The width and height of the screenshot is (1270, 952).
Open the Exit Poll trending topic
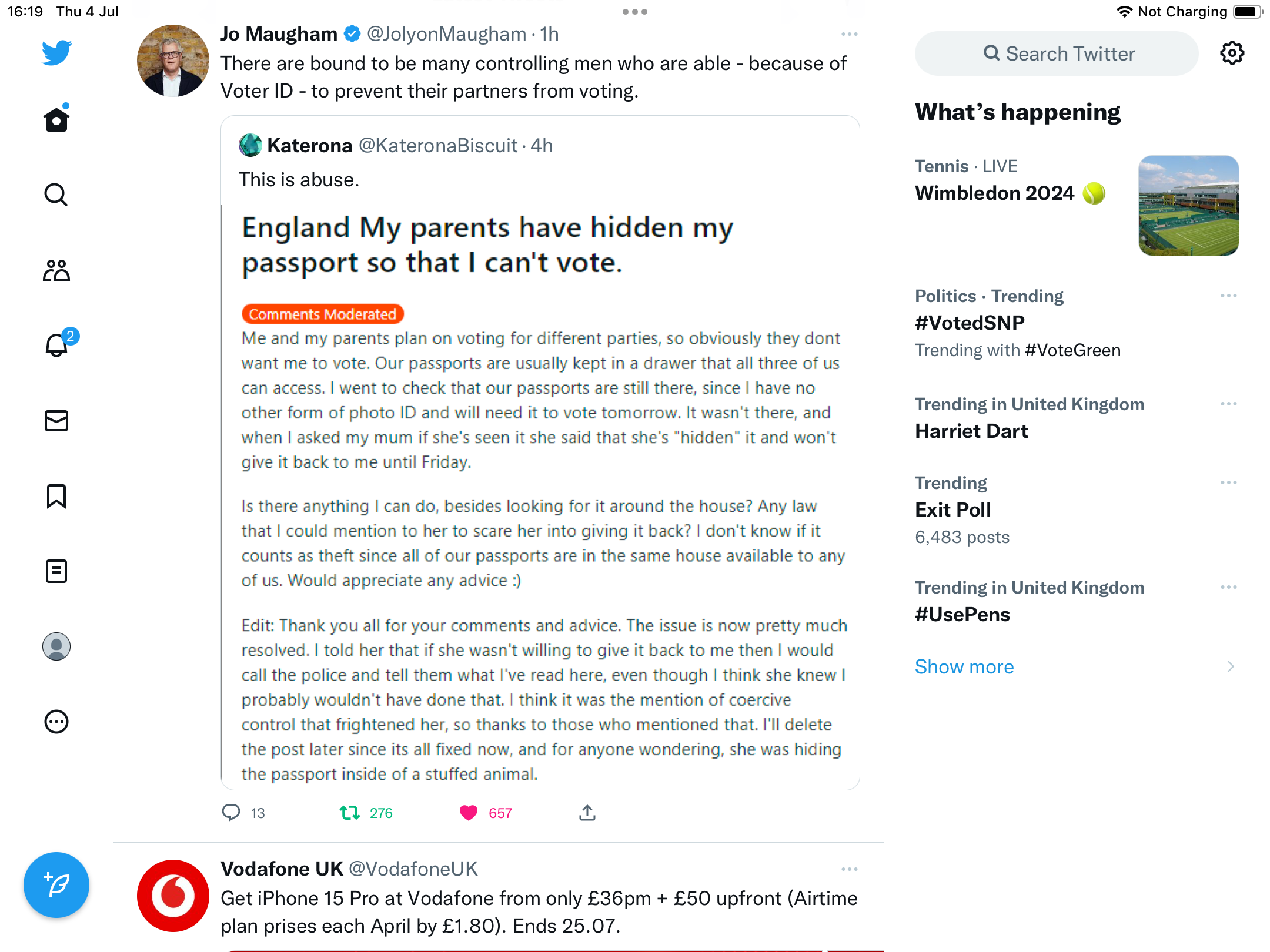953,509
